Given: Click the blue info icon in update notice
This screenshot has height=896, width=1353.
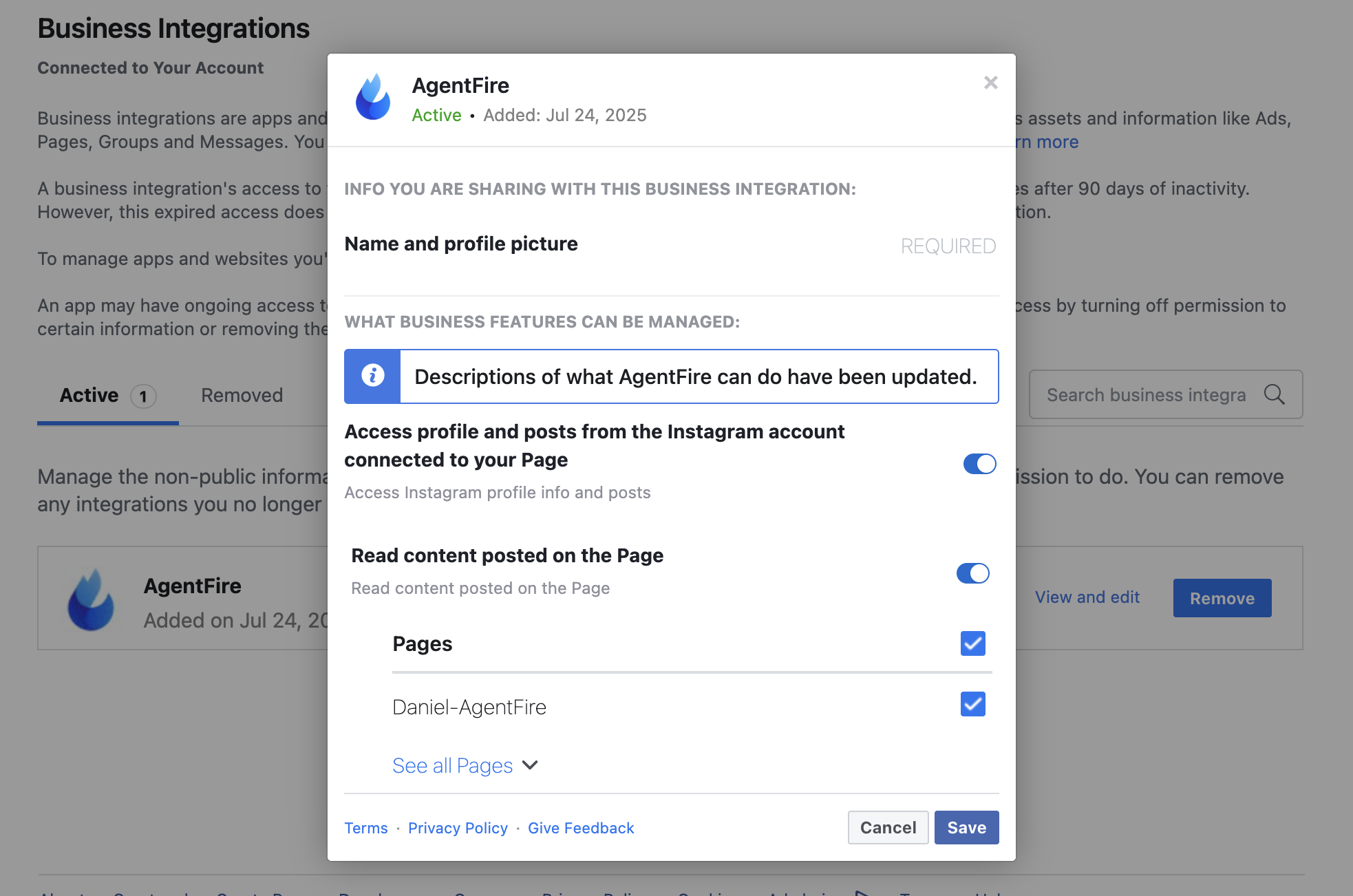Looking at the screenshot, I should pyautogui.click(x=372, y=376).
